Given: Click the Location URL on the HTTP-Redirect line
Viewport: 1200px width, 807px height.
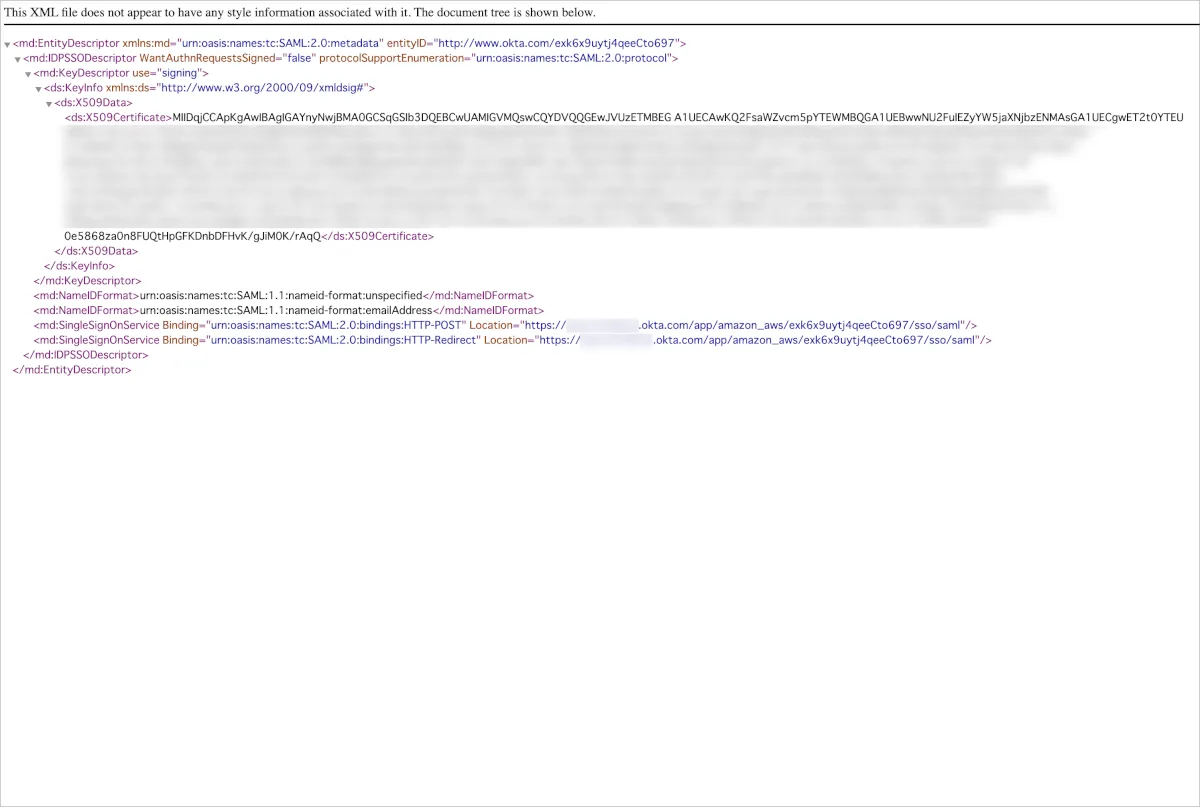Looking at the screenshot, I should pyautogui.click(x=758, y=340).
